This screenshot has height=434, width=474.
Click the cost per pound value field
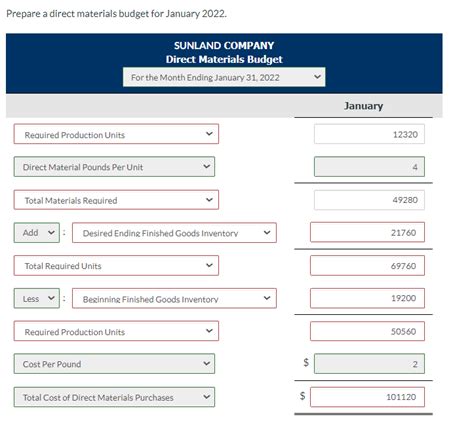pos(369,364)
